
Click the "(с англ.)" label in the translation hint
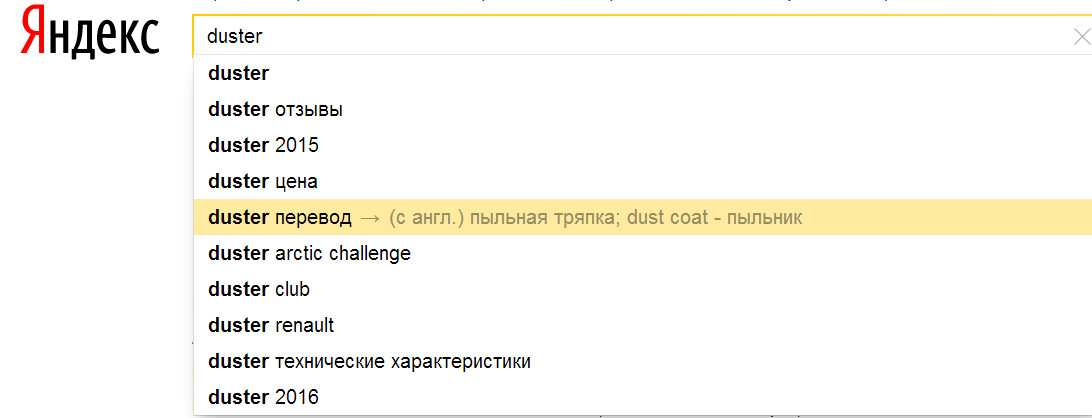click(426, 218)
